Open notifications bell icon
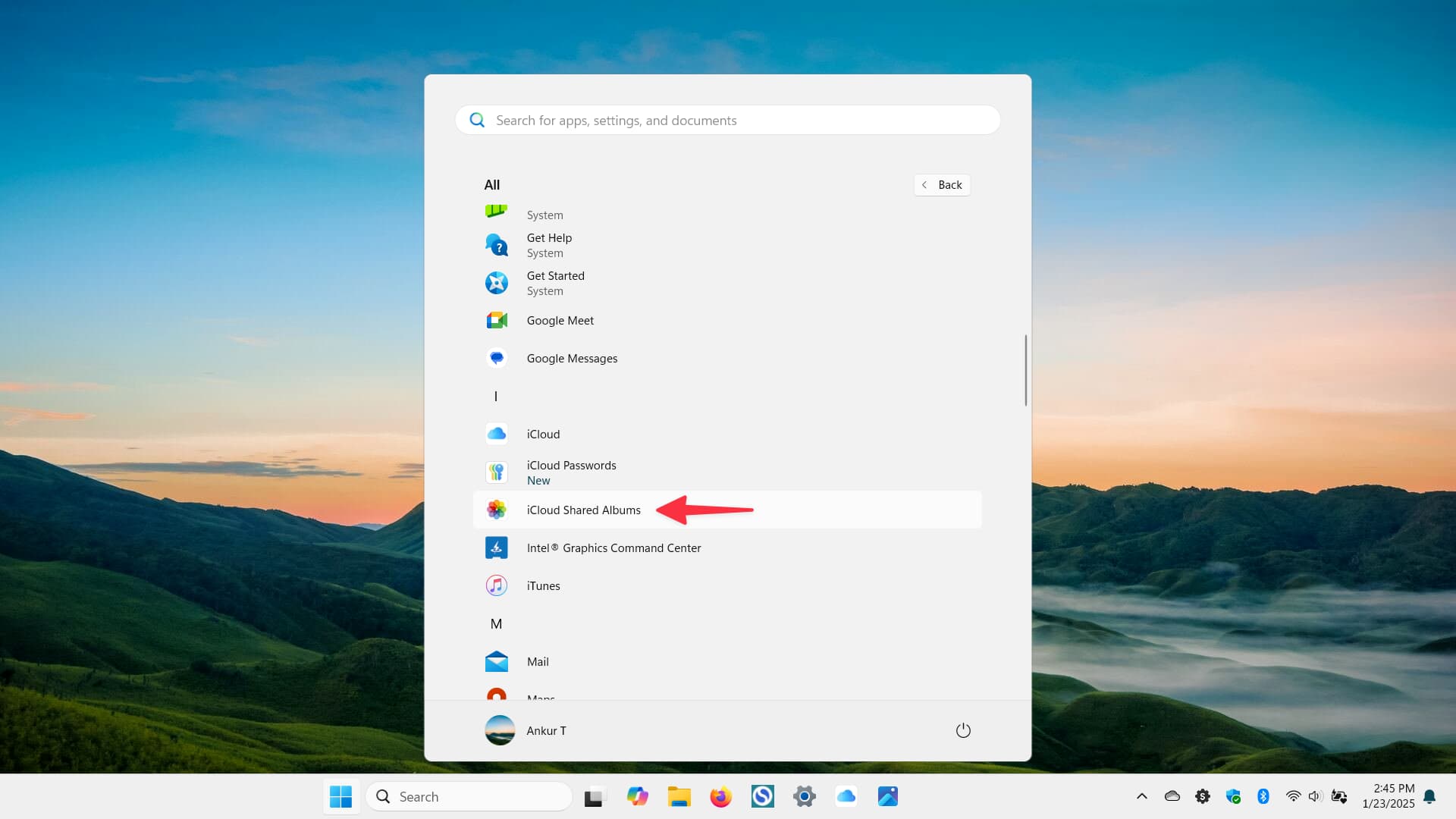This screenshot has width=1456, height=819. click(1429, 796)
